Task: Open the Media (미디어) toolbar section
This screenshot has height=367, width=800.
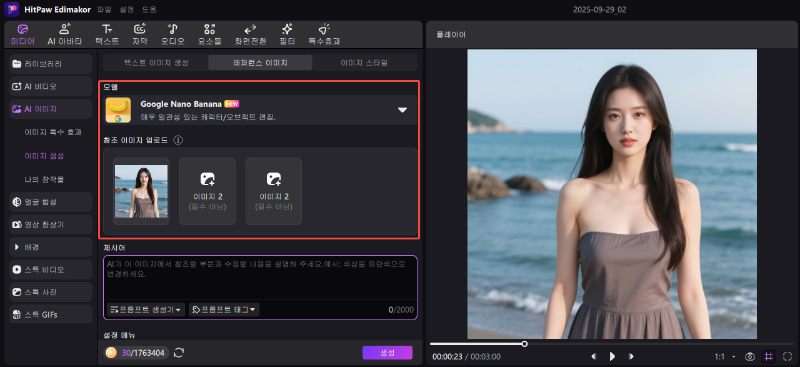Action: 22,35
